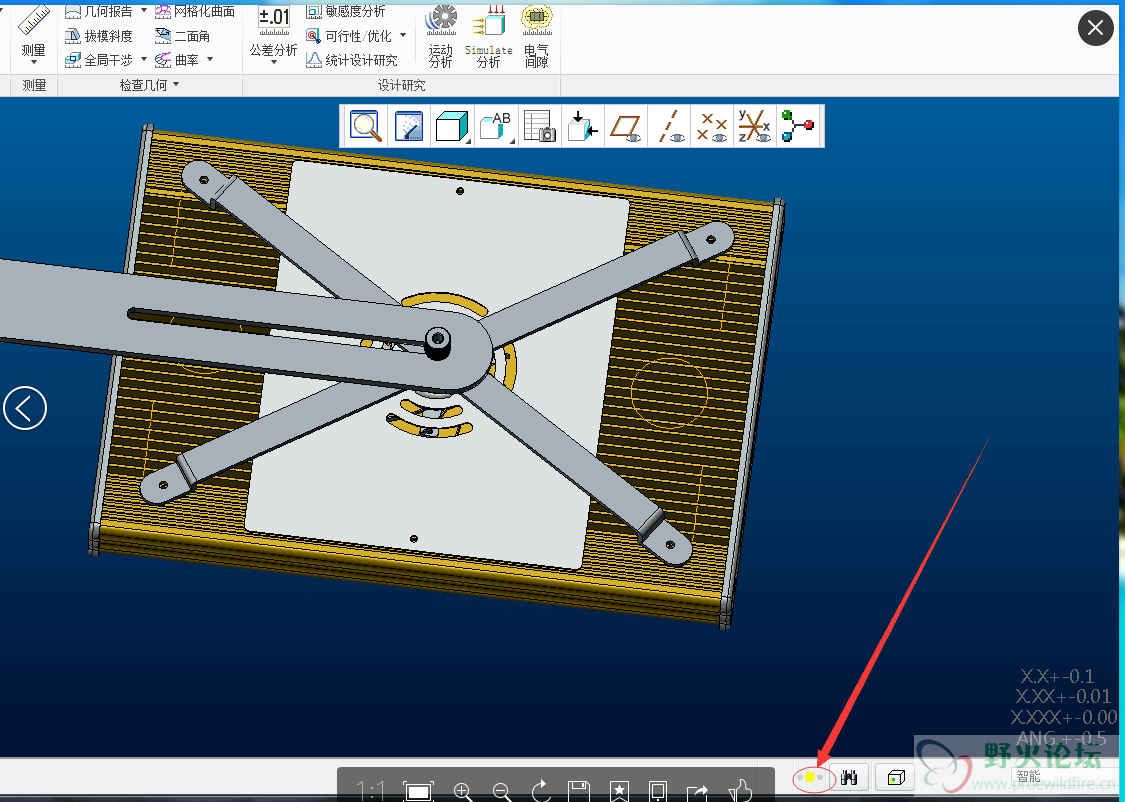Open 敏感度分析
The height and width of the screenshot is (802, 1125).
346,11
